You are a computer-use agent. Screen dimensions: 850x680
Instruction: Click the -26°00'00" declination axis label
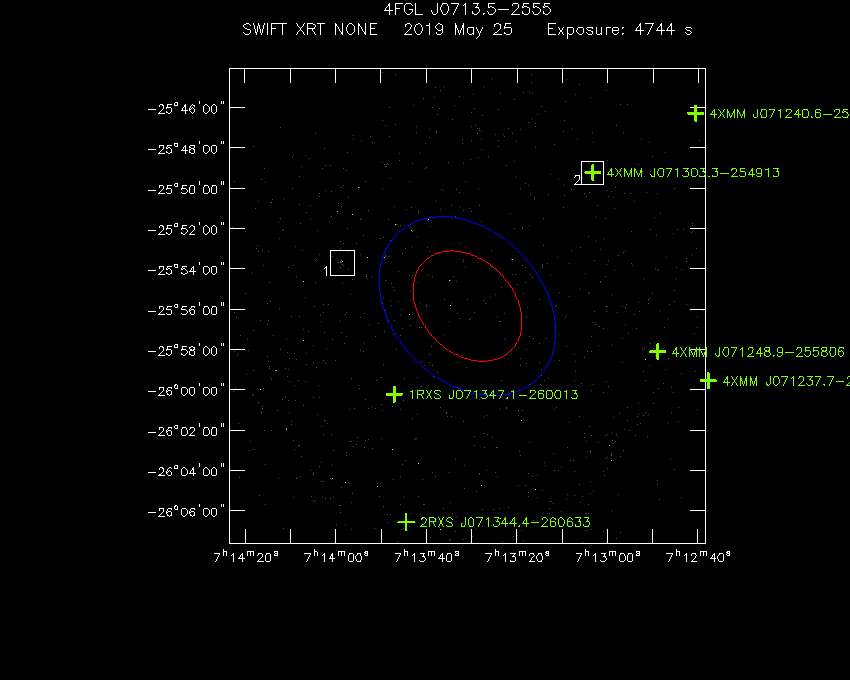point(186,391)
